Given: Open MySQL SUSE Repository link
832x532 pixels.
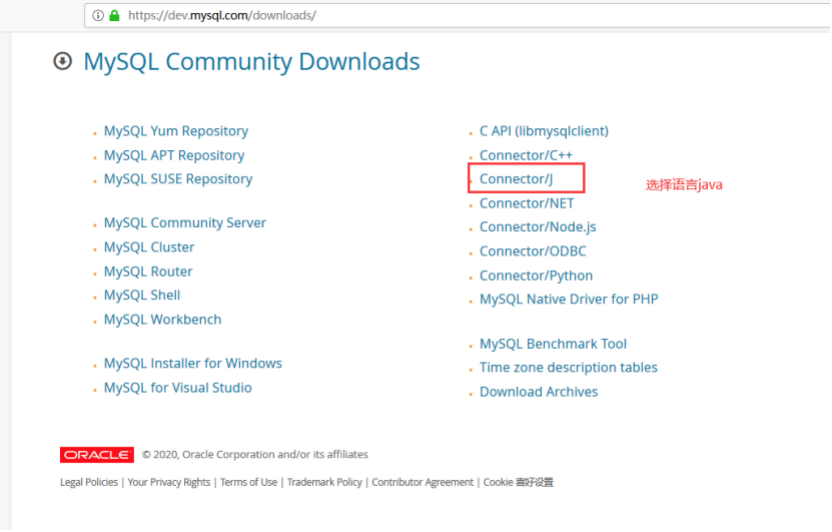Looking at the screenshot, I should [x=178, y=179].
